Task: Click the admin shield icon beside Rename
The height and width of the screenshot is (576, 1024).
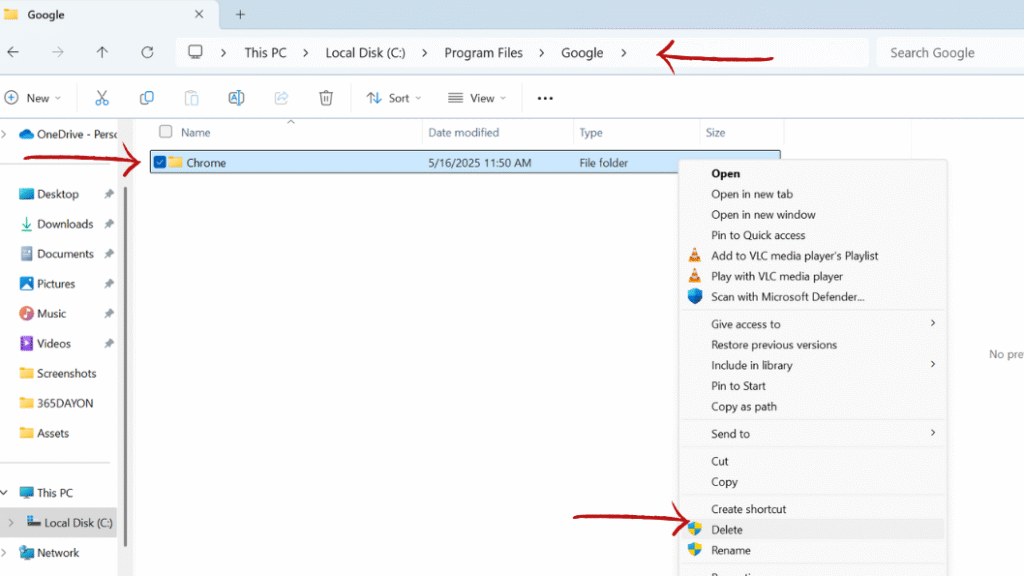Action: [x=694, y=550]
